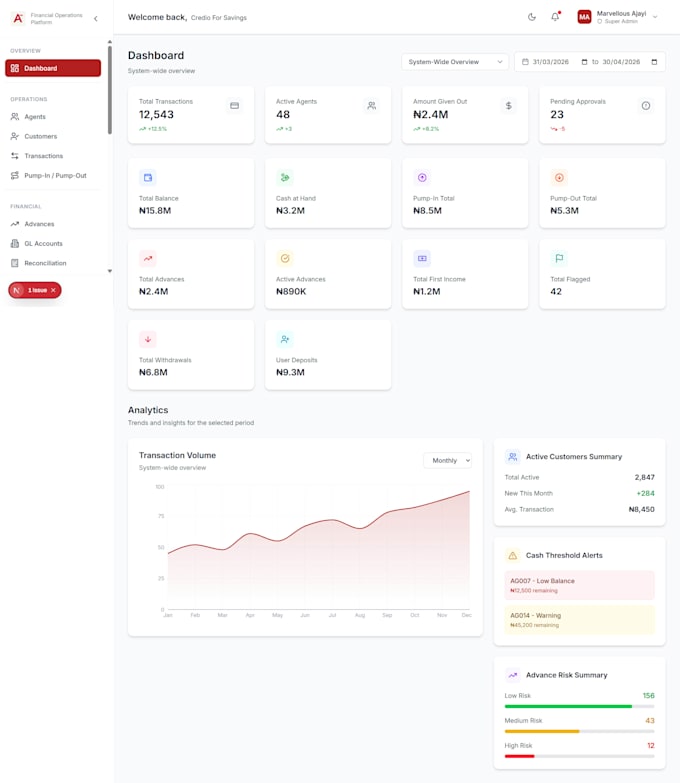Expand the Marvellous Ajayi account menu

point(655,17)
